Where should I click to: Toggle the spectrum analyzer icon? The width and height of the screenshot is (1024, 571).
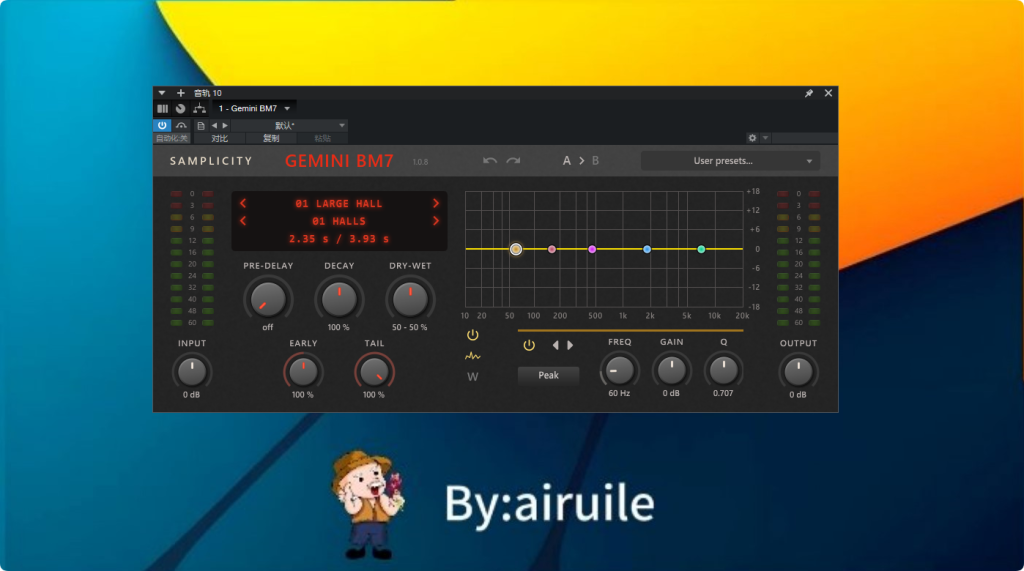click(473, 356)
